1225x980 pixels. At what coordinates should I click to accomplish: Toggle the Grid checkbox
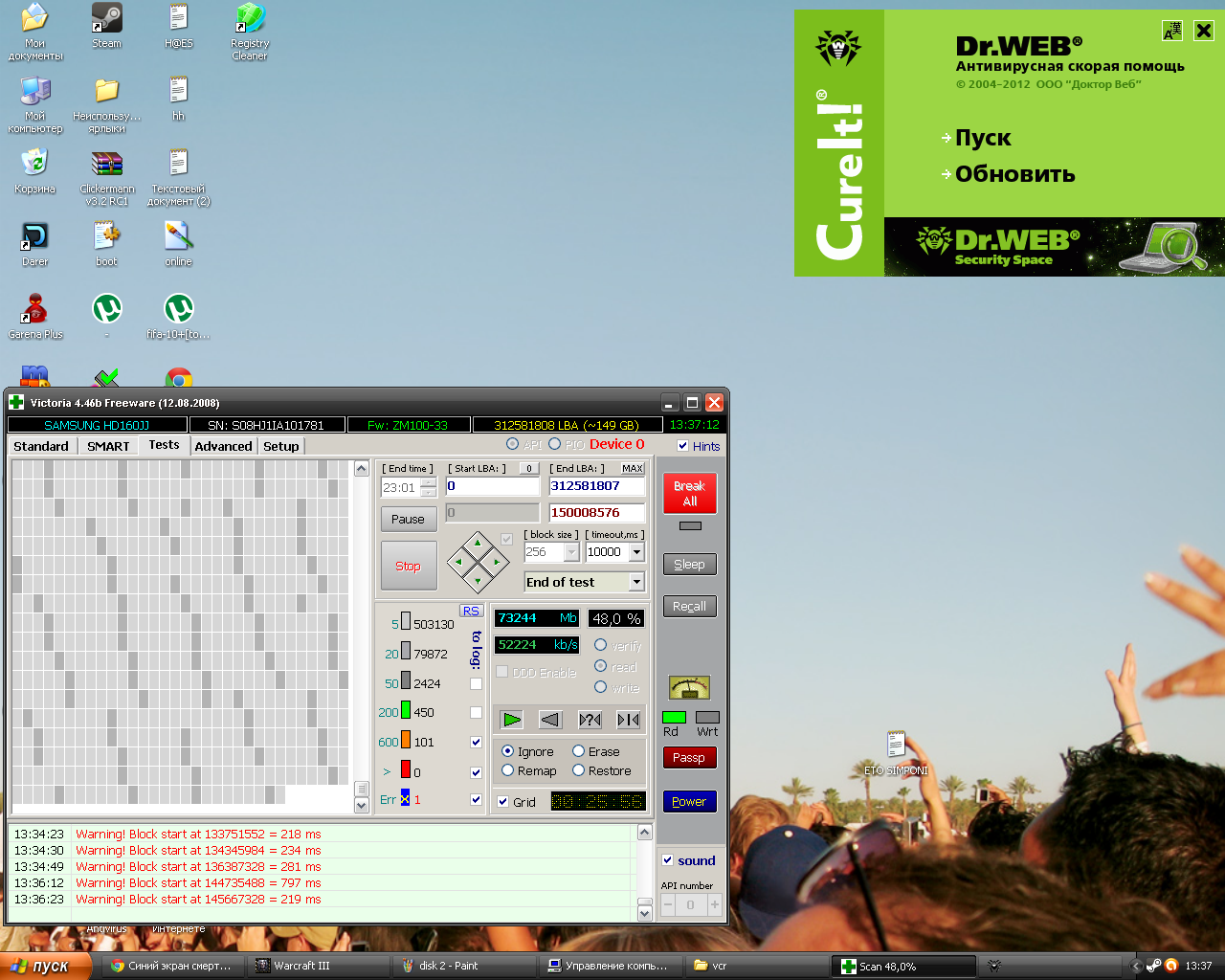[x=503, y=802]
